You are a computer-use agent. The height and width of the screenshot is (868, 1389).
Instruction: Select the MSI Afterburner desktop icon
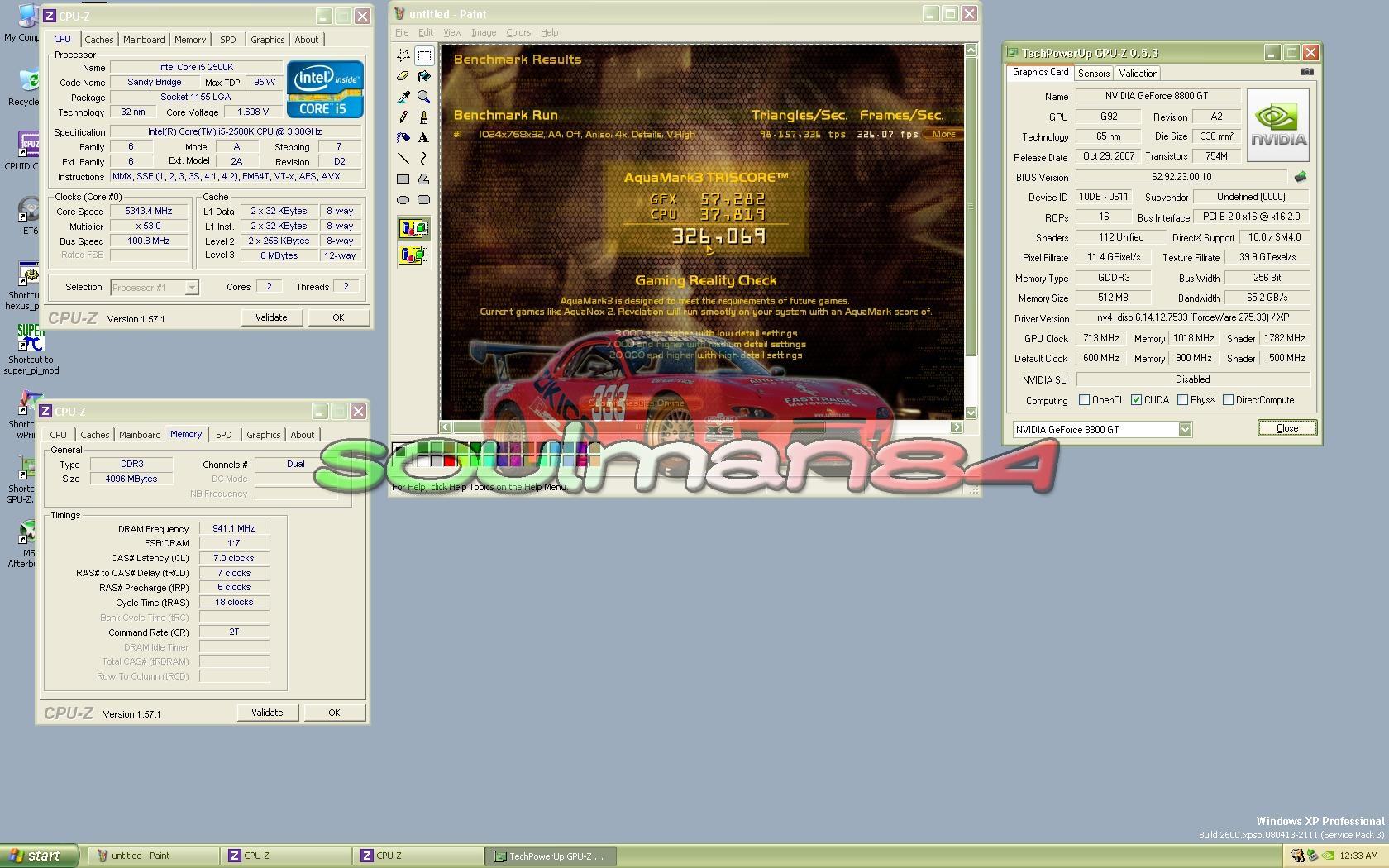[25, 546]
